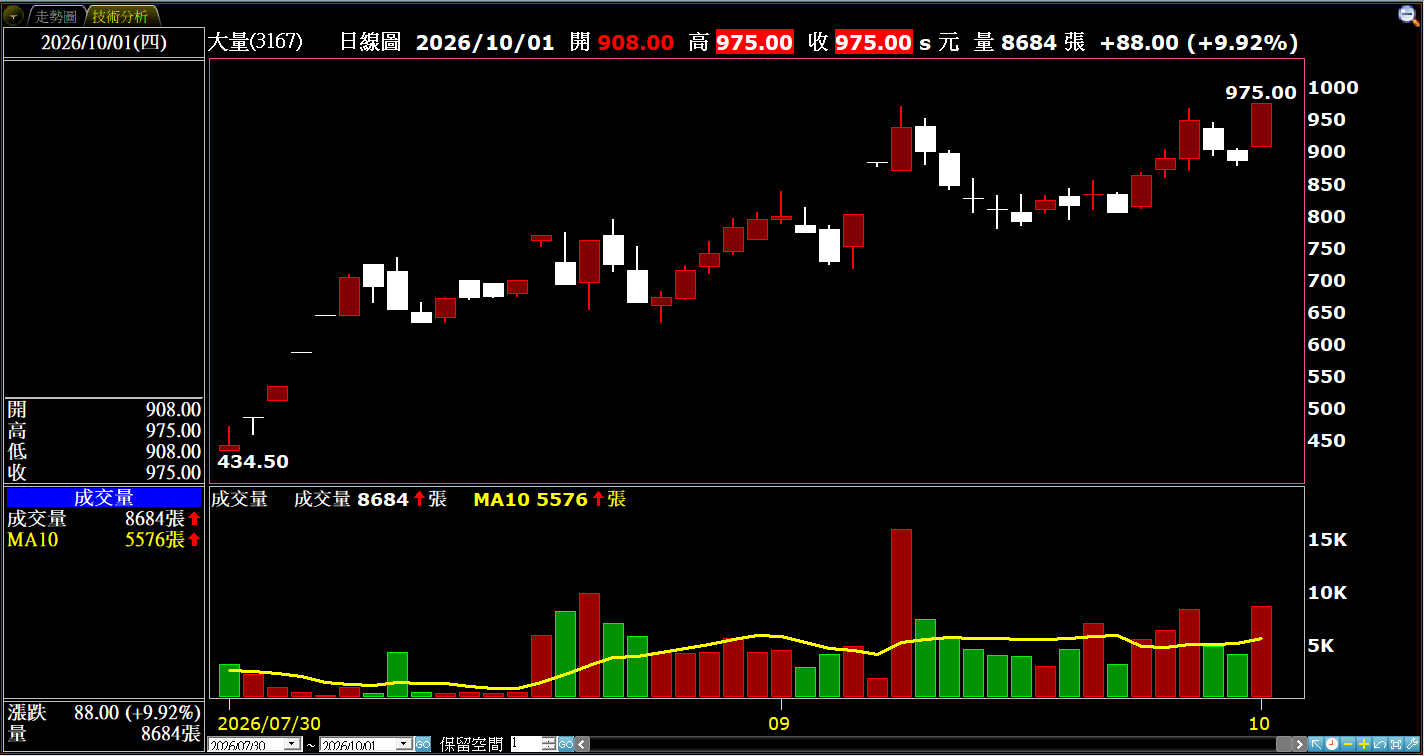The image size is (1425, 756).
Task: Click the scrollbar right arrow
Action: [x=1300, y=744]
